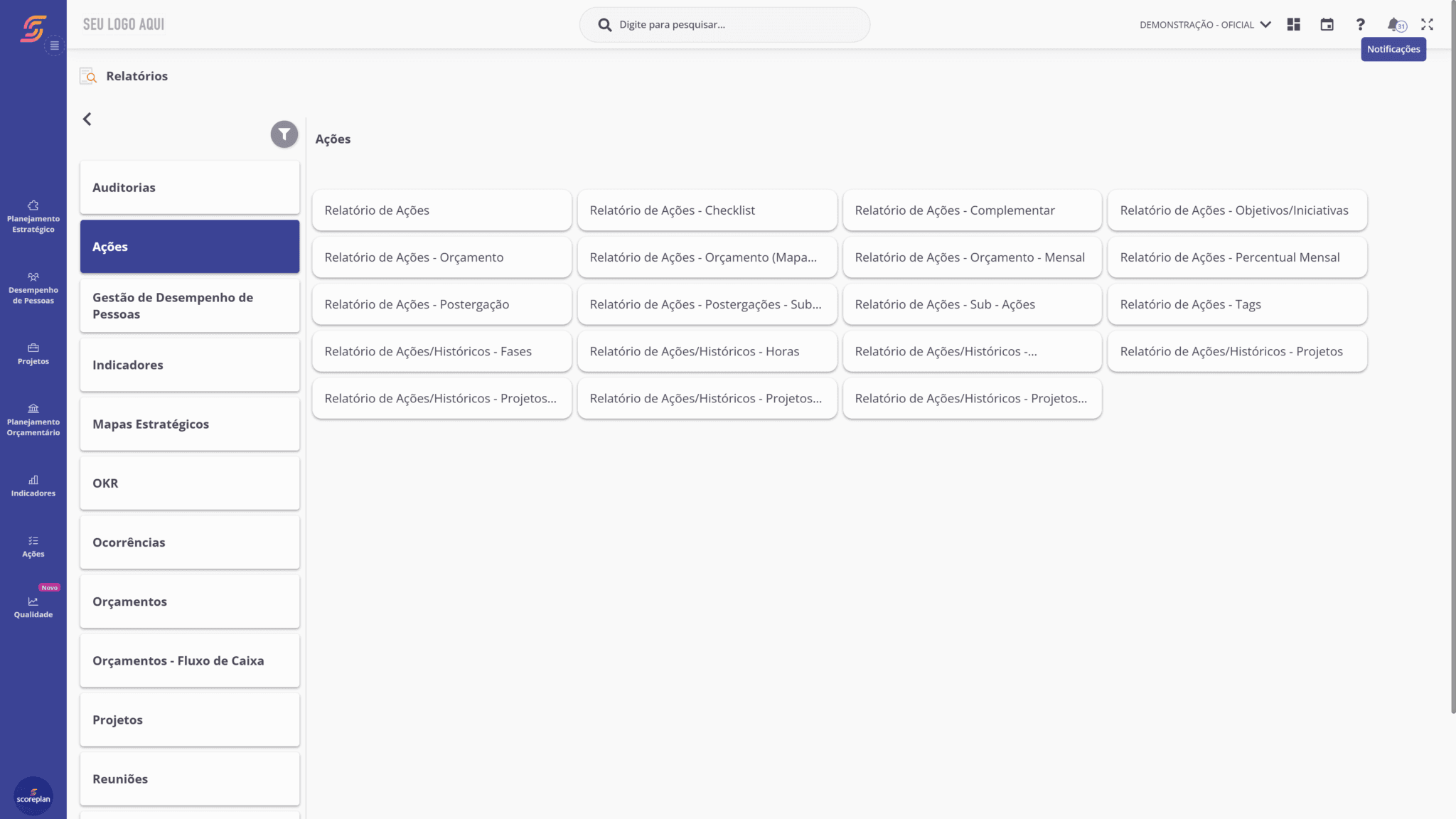Select the Auditorias category
The image size is (1456, 819).
(x=189, y=187)
